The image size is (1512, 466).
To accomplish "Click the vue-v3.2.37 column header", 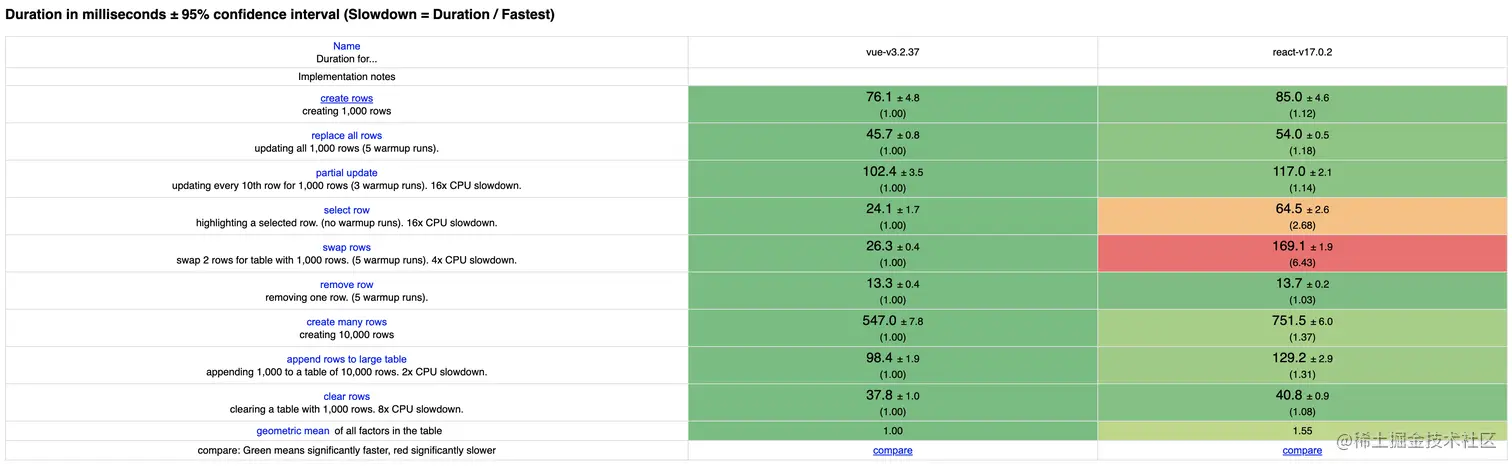I will (x=893, y=52).
